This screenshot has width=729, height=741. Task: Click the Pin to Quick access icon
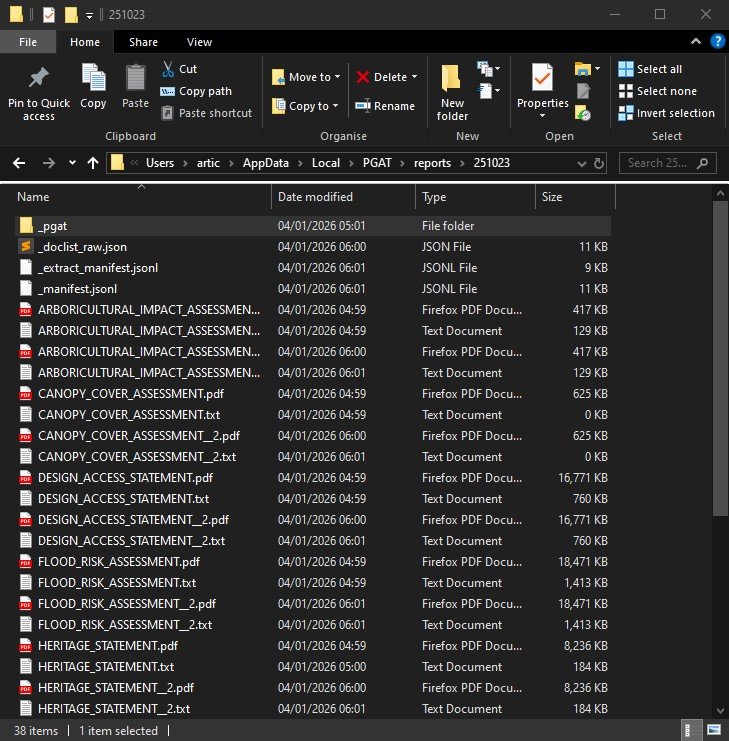(x=39, y=78)
